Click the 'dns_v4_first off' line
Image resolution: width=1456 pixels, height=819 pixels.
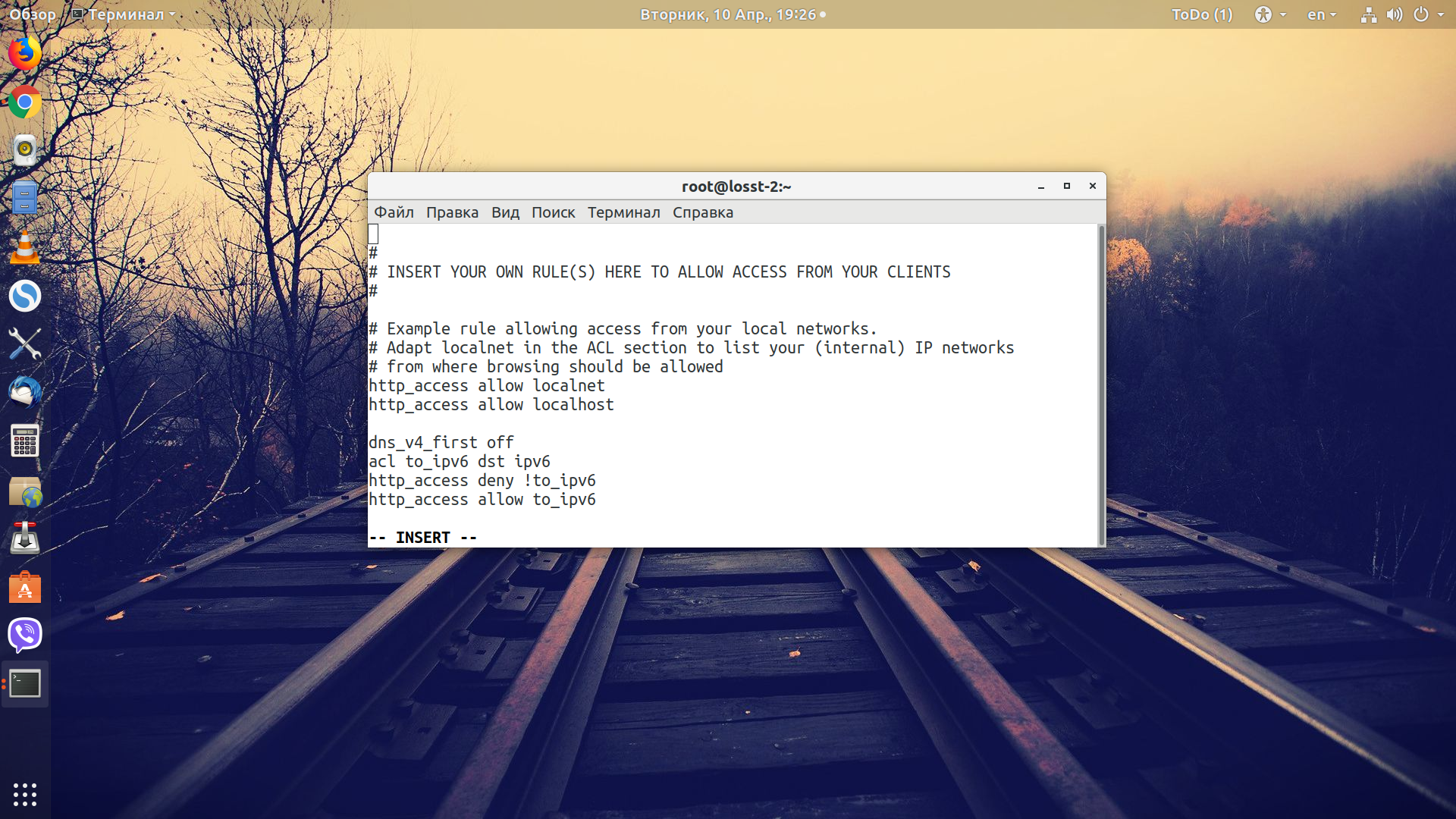441,443
